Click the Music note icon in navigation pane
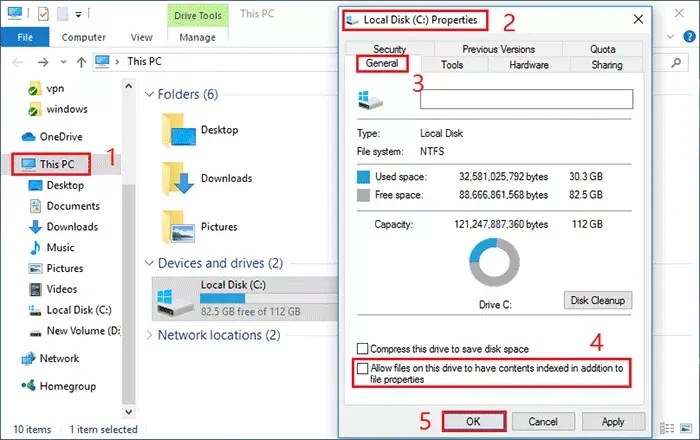The image size is (700, 440). pos(35,247)
